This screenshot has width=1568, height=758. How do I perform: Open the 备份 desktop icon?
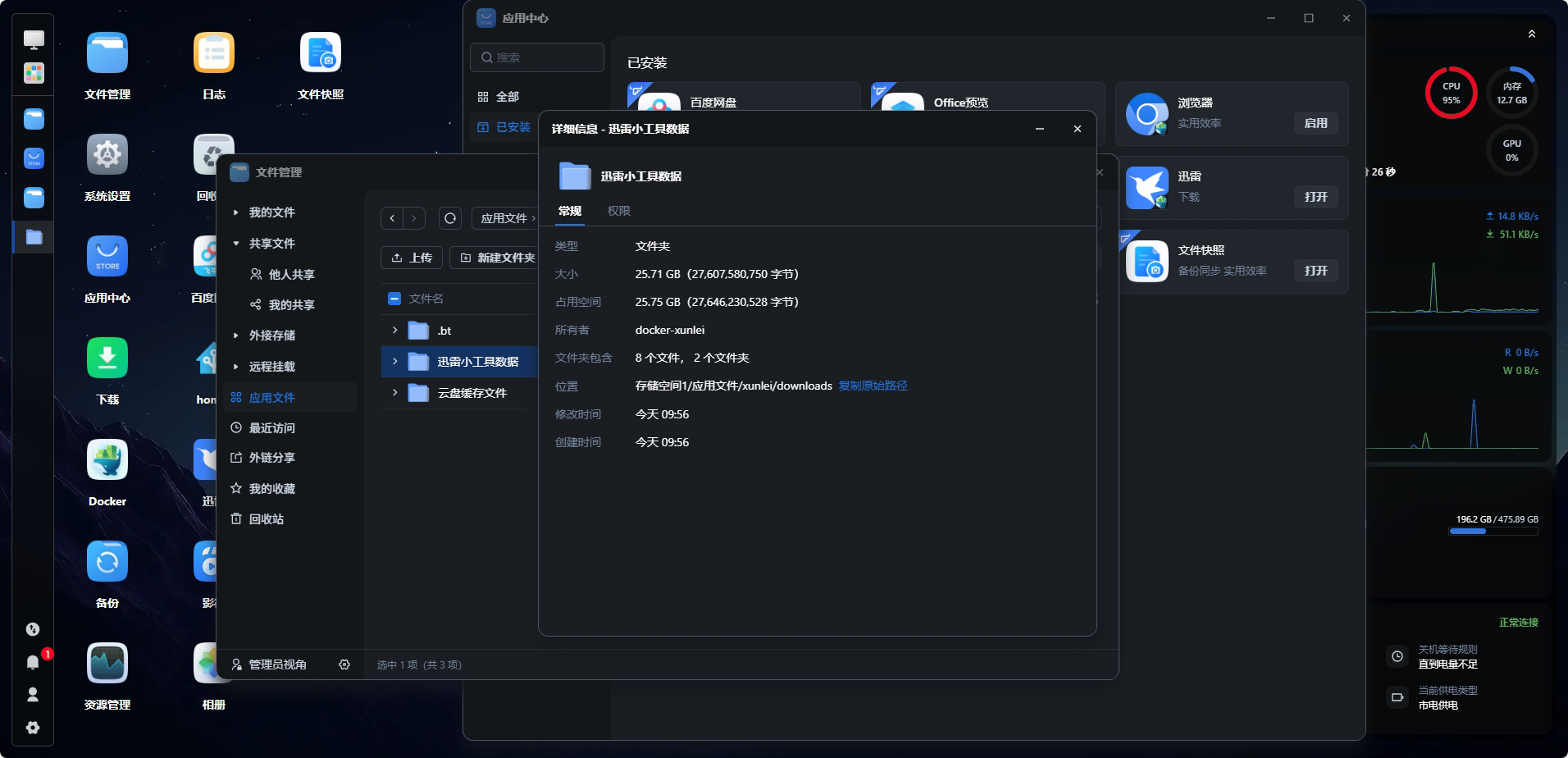[x=107, y=562]
